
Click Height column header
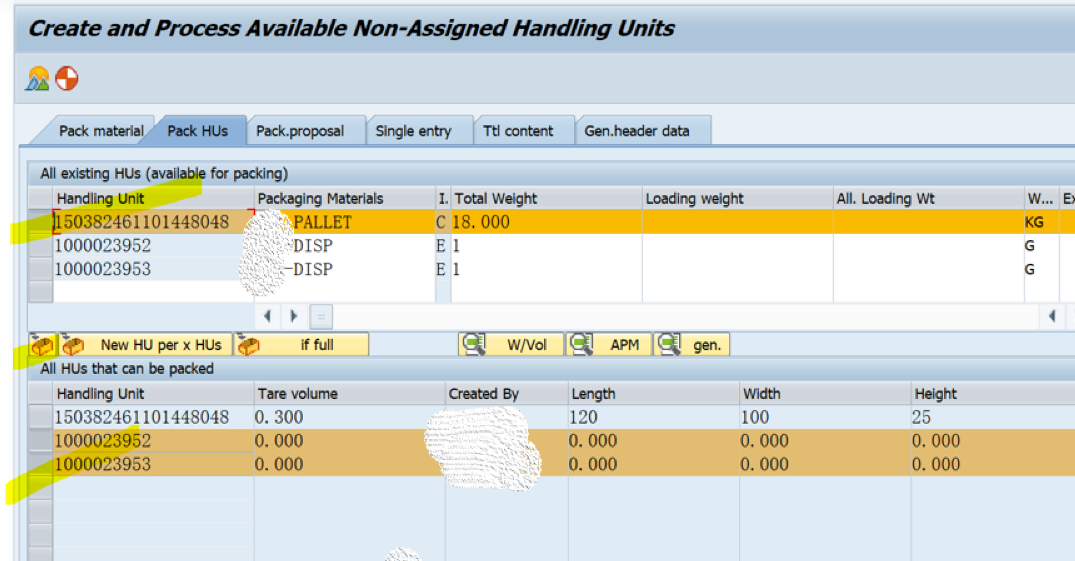click(x=993, y=394)
